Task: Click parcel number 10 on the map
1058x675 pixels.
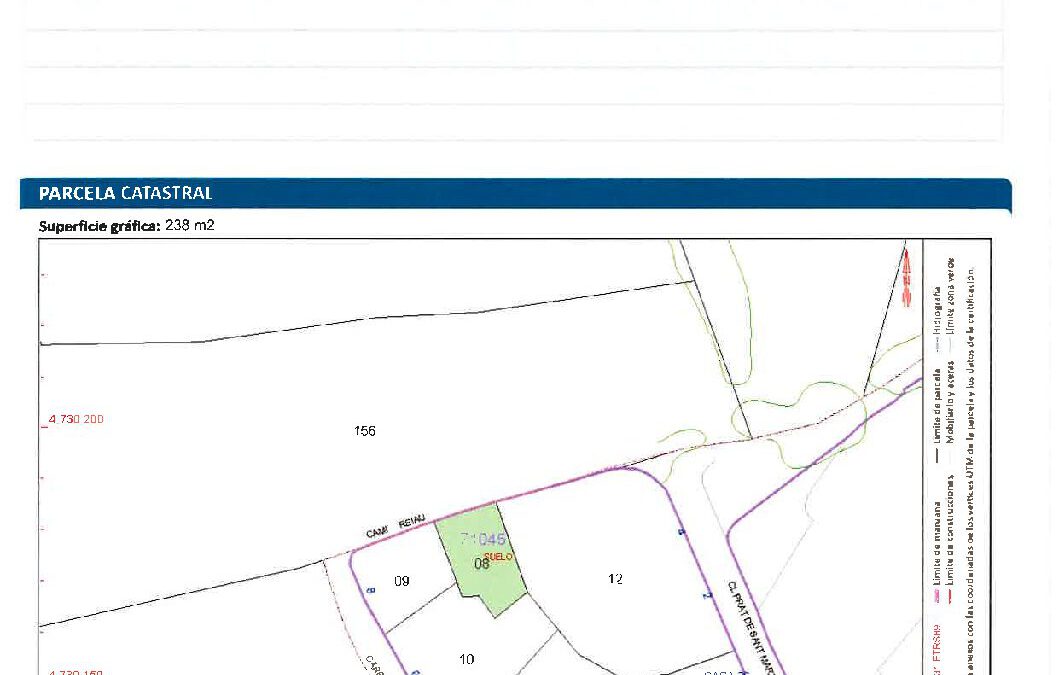Action: point(466,659)
